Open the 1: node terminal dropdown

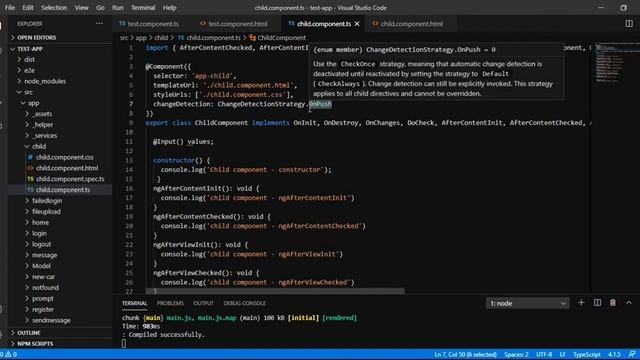coord(527,303)
